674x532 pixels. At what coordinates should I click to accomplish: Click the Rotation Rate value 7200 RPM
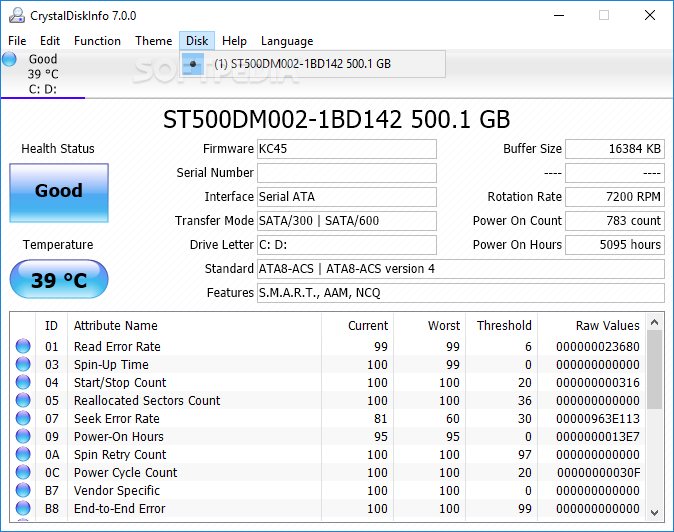(x=615, y=197)
